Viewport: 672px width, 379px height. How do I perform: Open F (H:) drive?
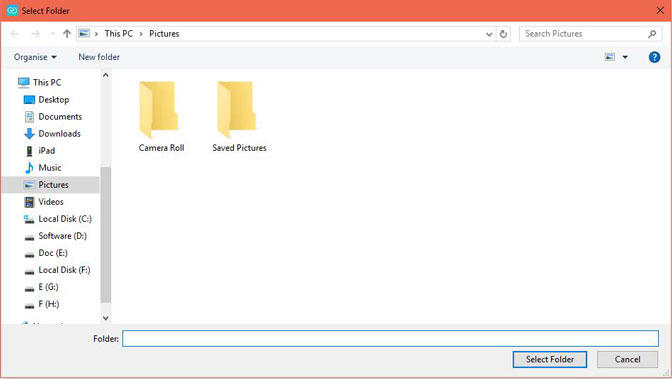(x=48, y=304)
